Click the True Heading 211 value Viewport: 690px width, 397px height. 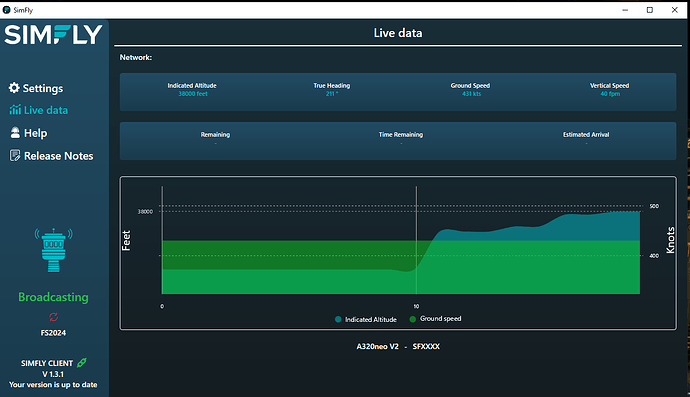tap(332, 94)
